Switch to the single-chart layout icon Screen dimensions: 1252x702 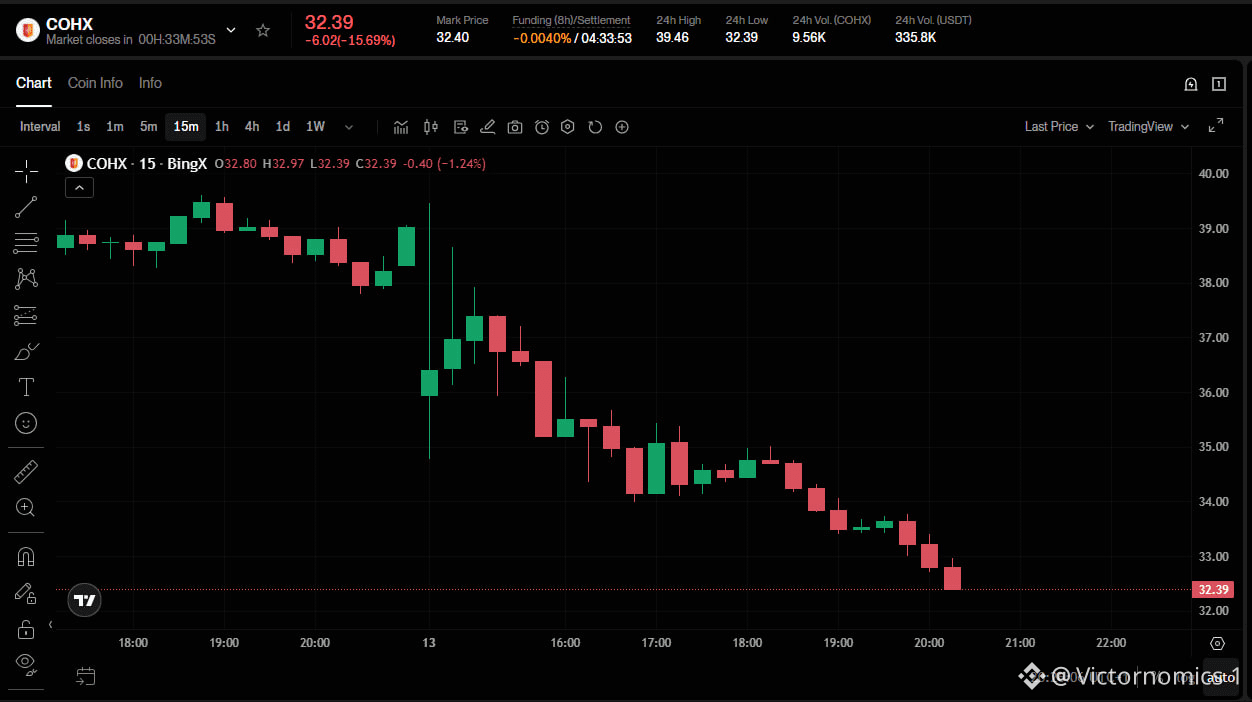pyautogui.click(x=1219, y=84)
